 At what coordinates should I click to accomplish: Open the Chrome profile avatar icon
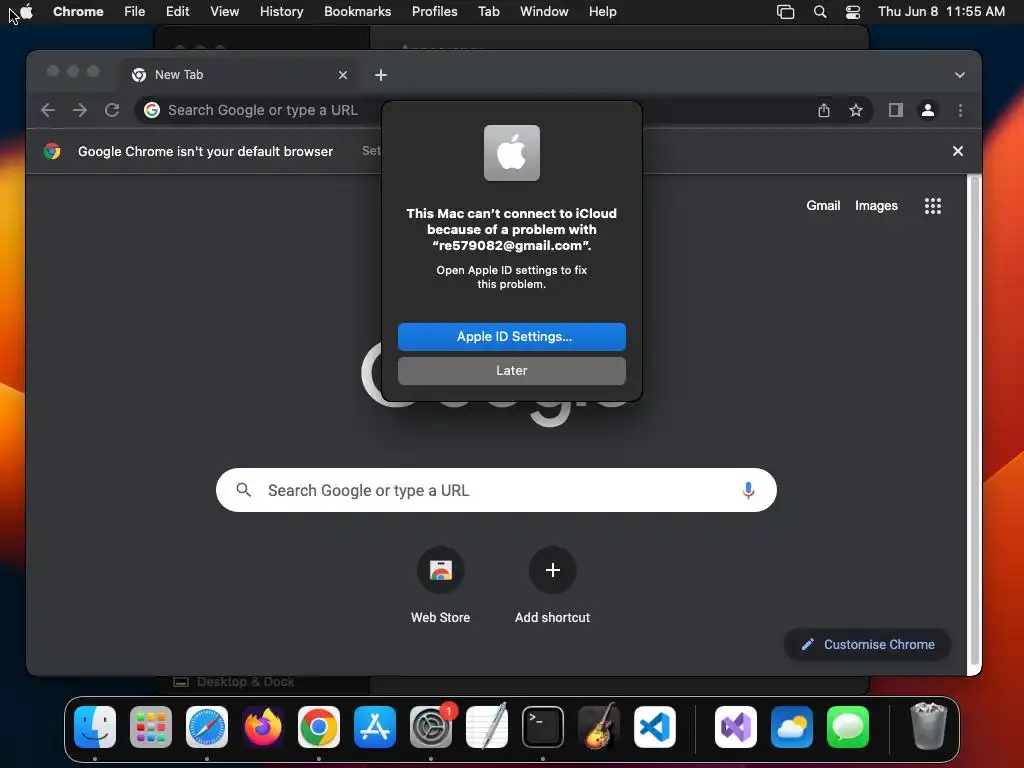(x=927, y=110)
